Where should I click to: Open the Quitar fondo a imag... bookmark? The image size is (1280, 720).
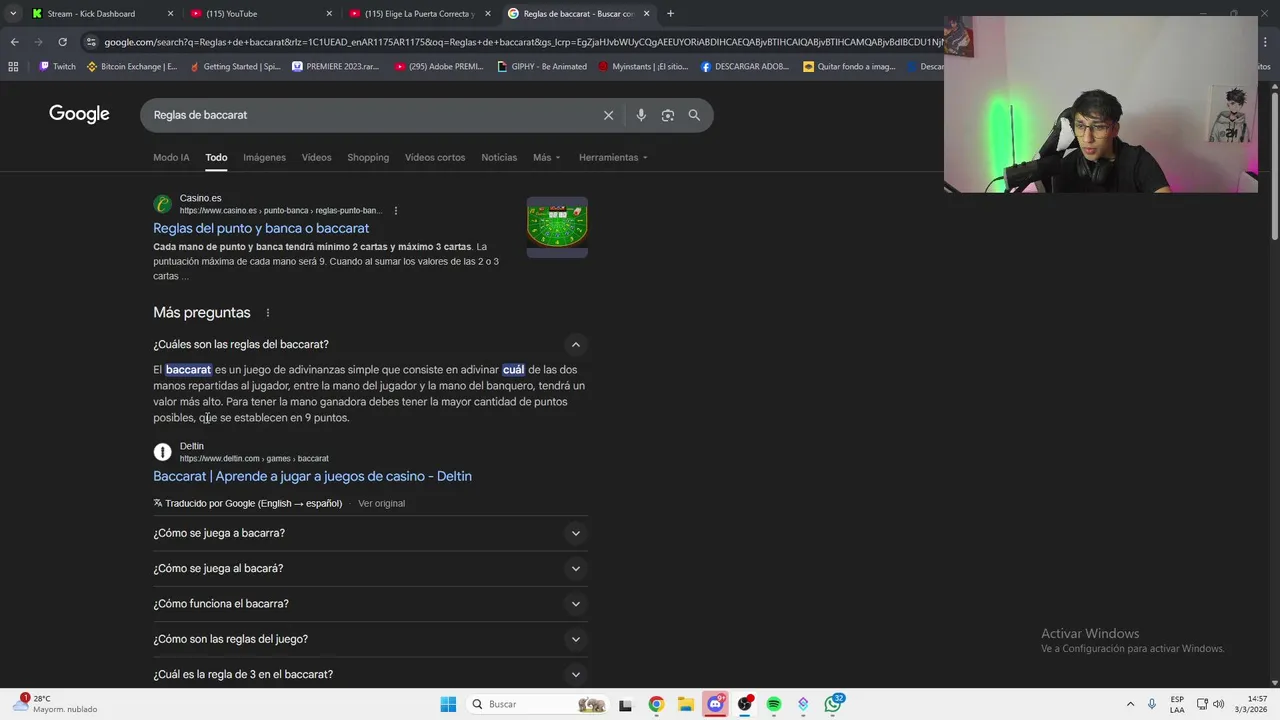[850, 67]
